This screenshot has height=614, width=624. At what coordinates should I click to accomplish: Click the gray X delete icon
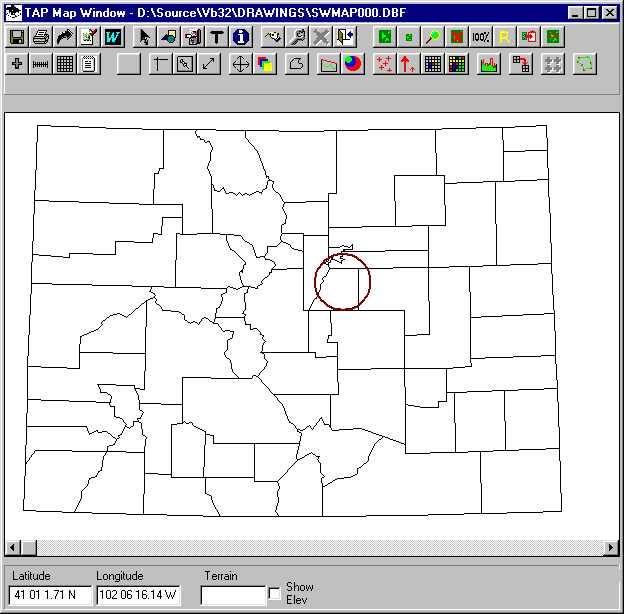click(x=321, y=37)
